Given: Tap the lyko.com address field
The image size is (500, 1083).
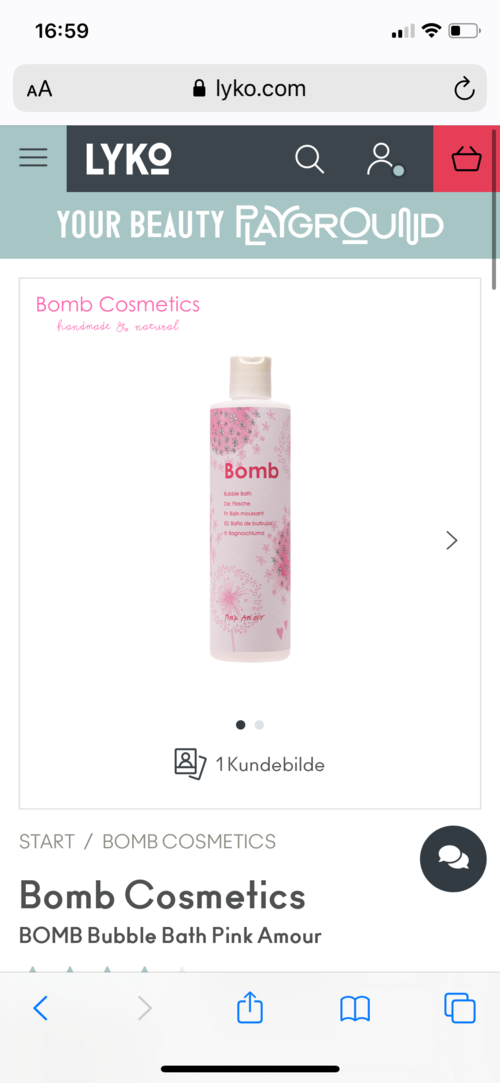Looking at the screenshot, I should (250, 88).
